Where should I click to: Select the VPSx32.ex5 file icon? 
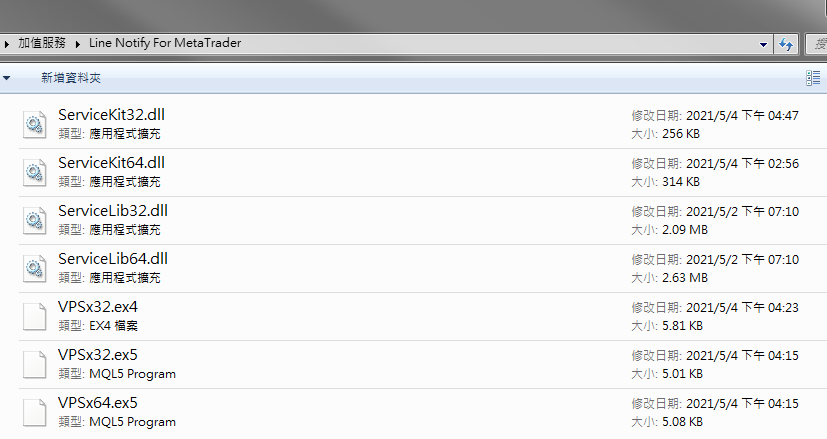[x=34, y=364]
